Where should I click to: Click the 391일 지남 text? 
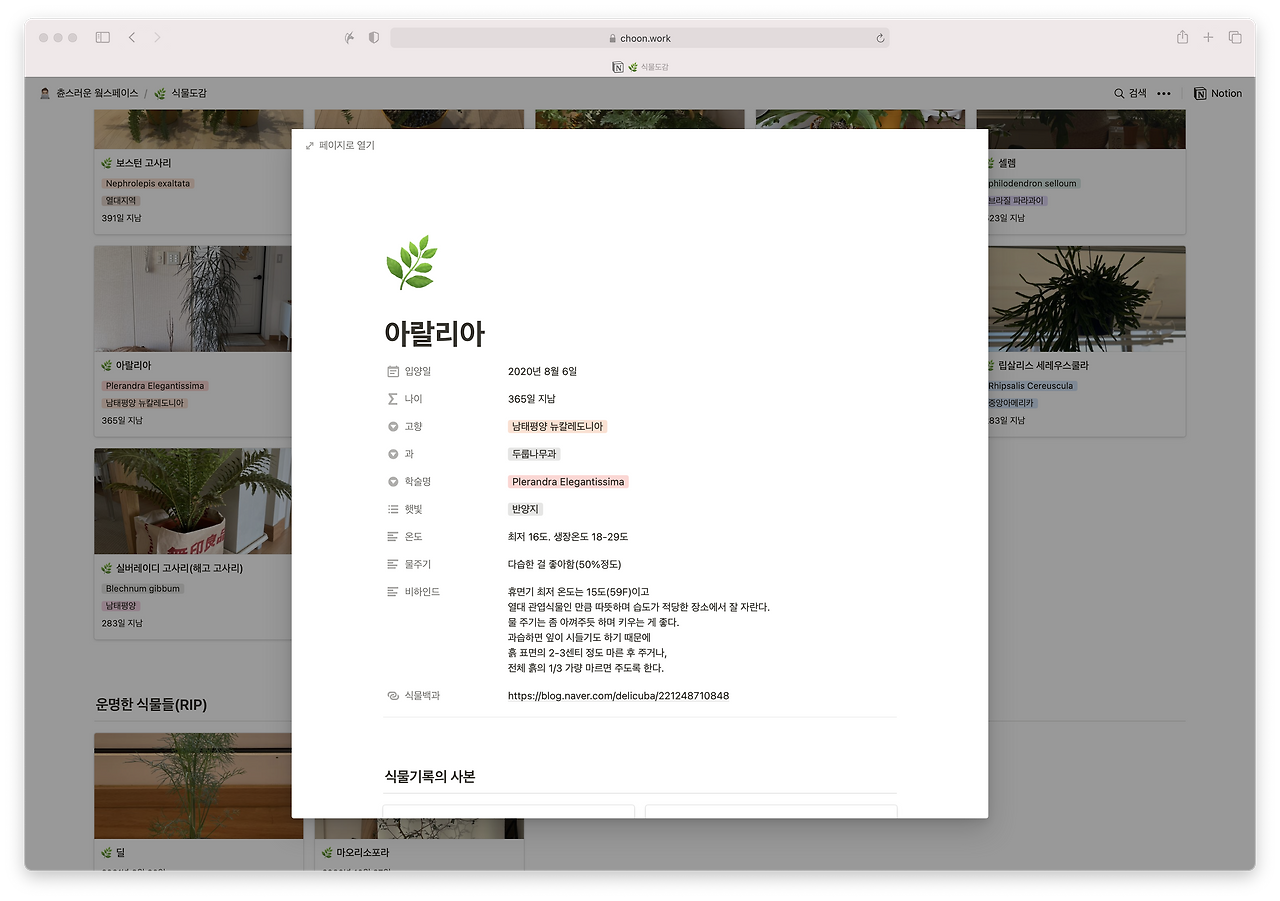tap(122, 218)
